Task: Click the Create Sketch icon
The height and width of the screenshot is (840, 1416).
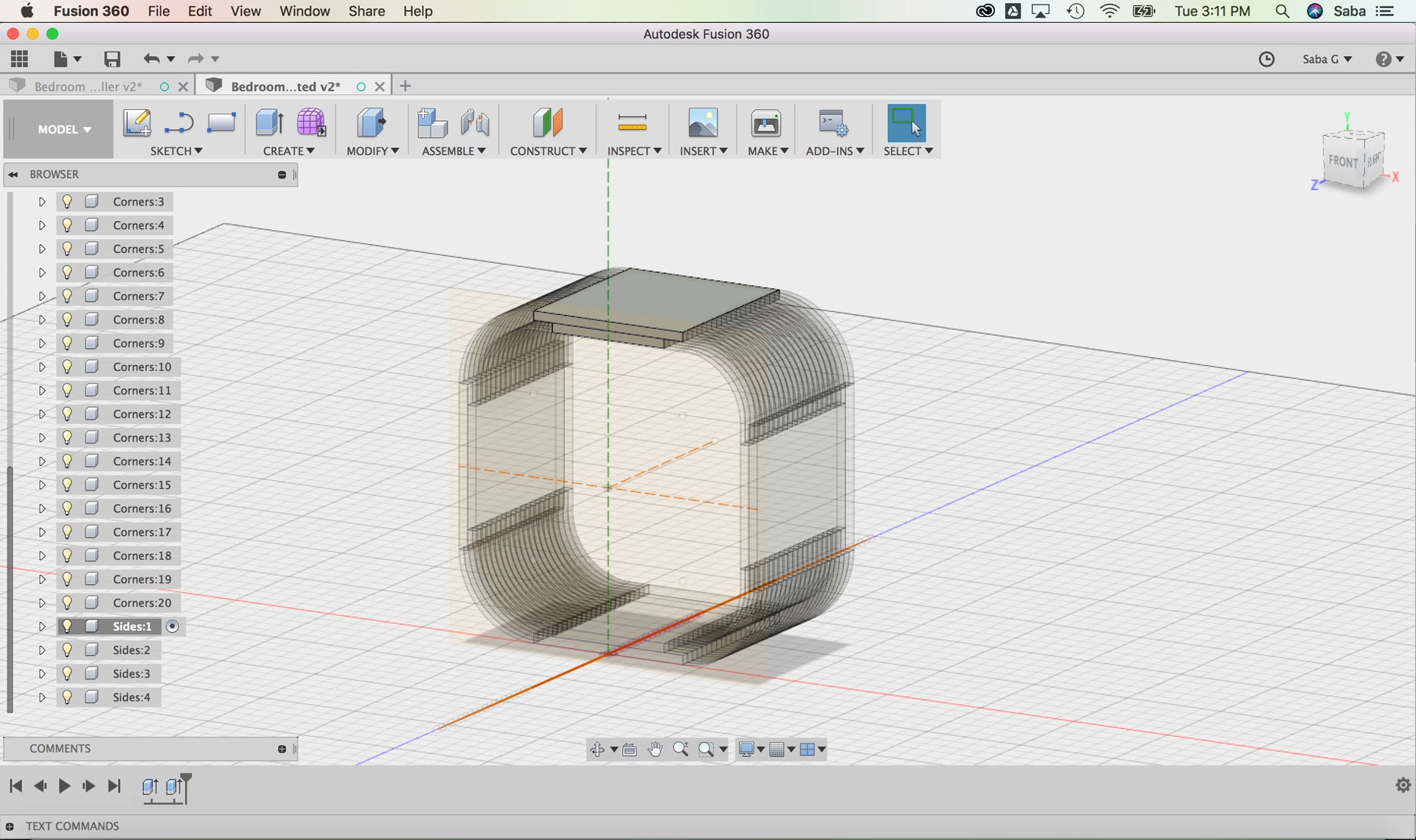Action: (137, 122)
